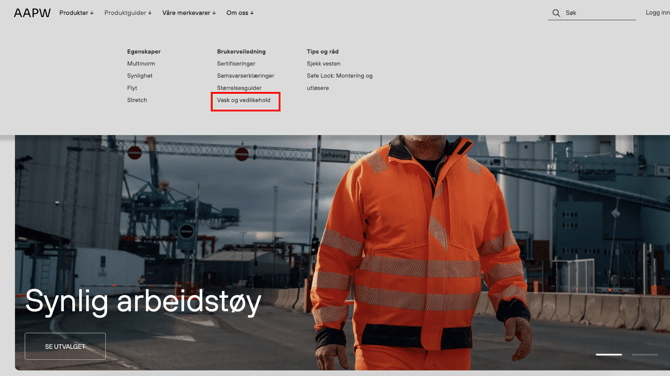Open Vask og vedlikehold page
The height and width of the screenshot is (376, 670).
(244, 100)
